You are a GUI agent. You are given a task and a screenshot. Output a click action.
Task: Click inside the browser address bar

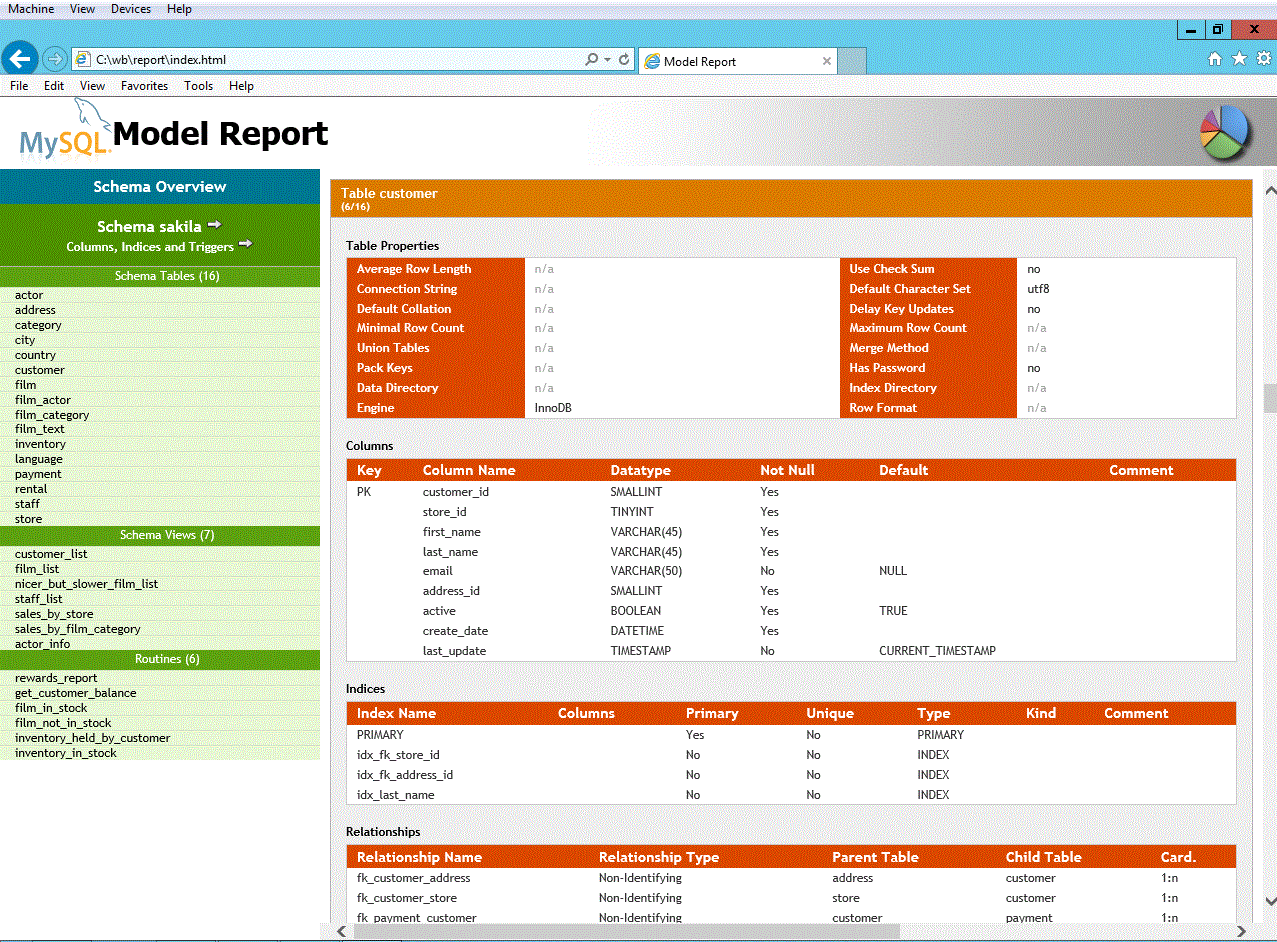tap(300, 59)
